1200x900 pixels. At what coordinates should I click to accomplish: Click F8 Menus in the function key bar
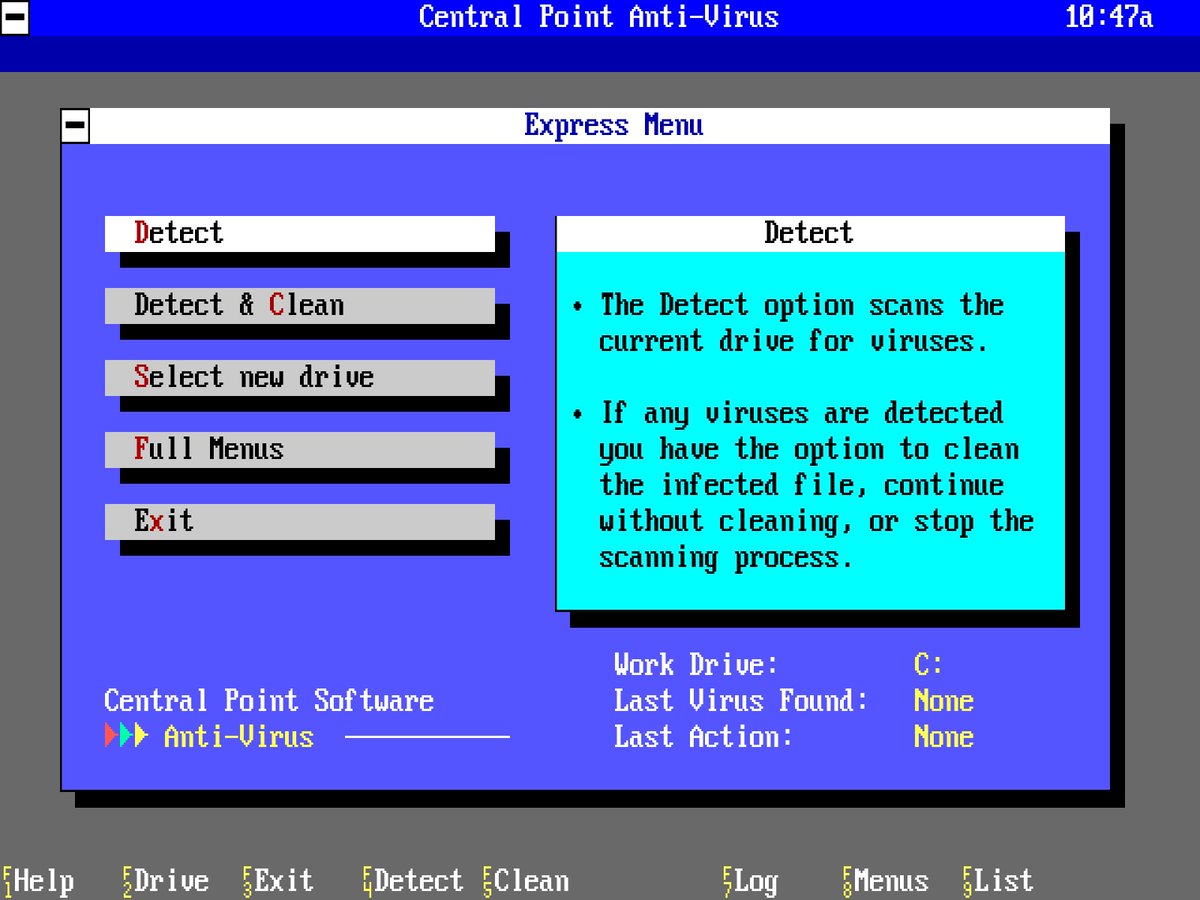point(886,881)
